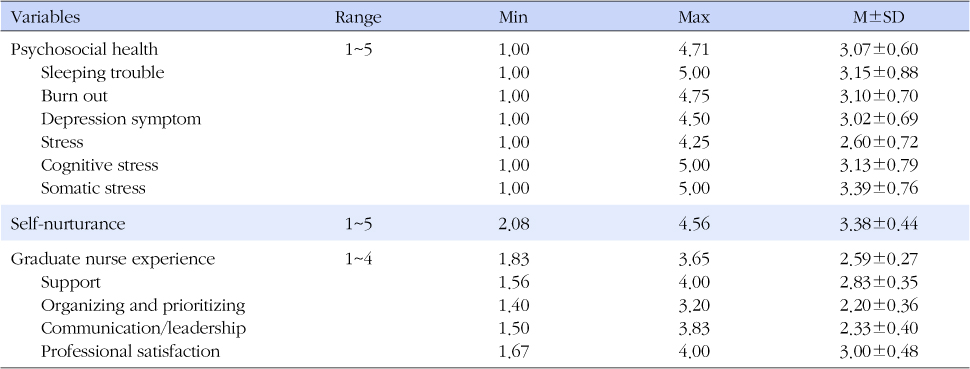Viewport: 970px width, 369px height.
Task: Click the Min column header
Action: 513,17
